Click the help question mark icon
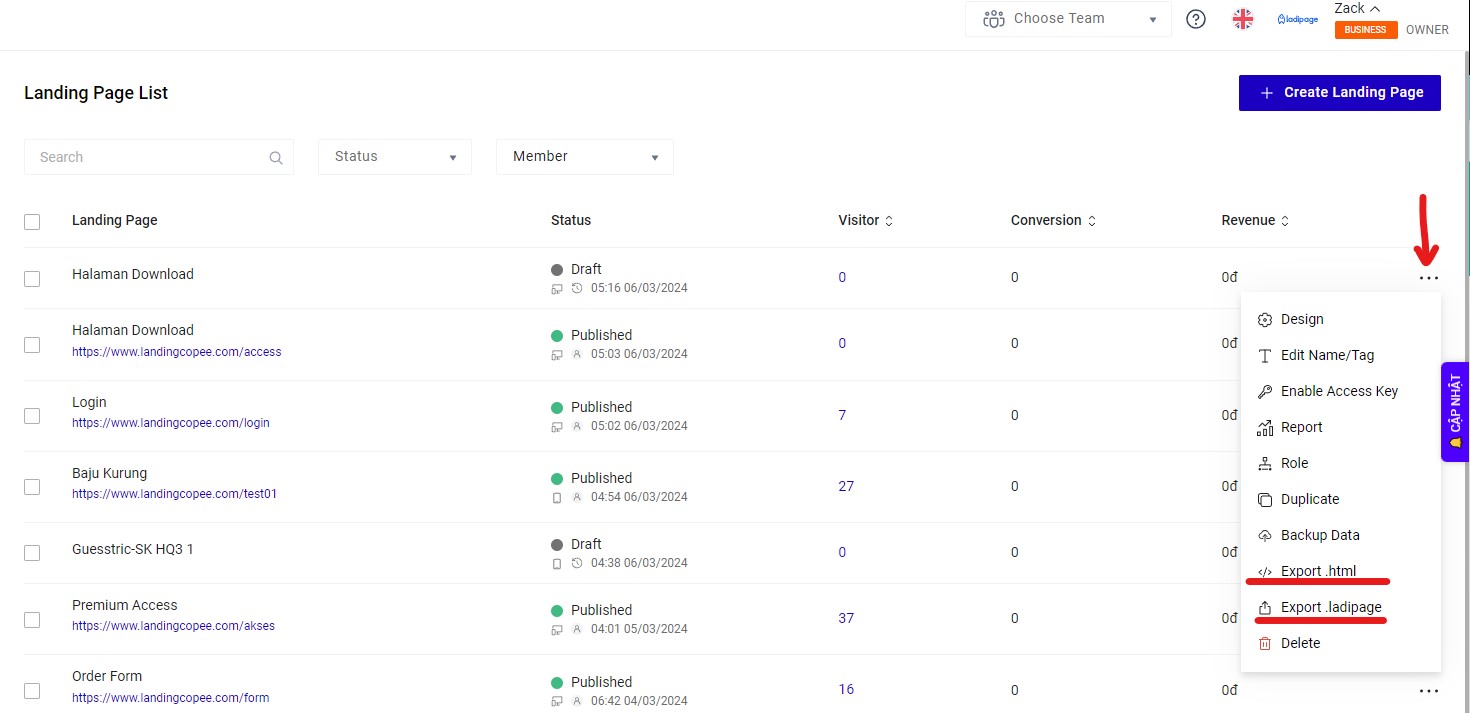 pos(1196,19)
